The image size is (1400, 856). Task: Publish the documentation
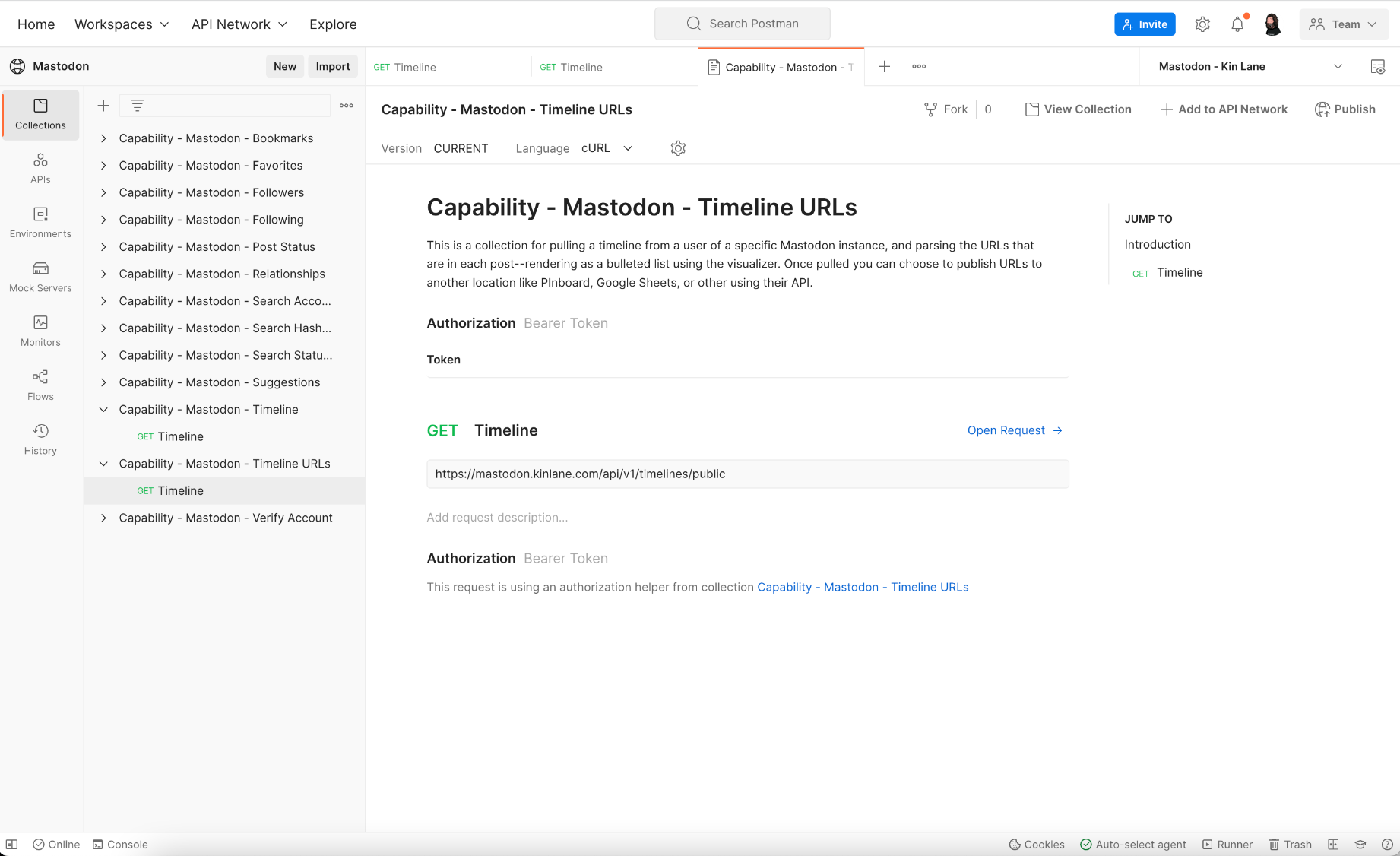tap(1345, 109)
